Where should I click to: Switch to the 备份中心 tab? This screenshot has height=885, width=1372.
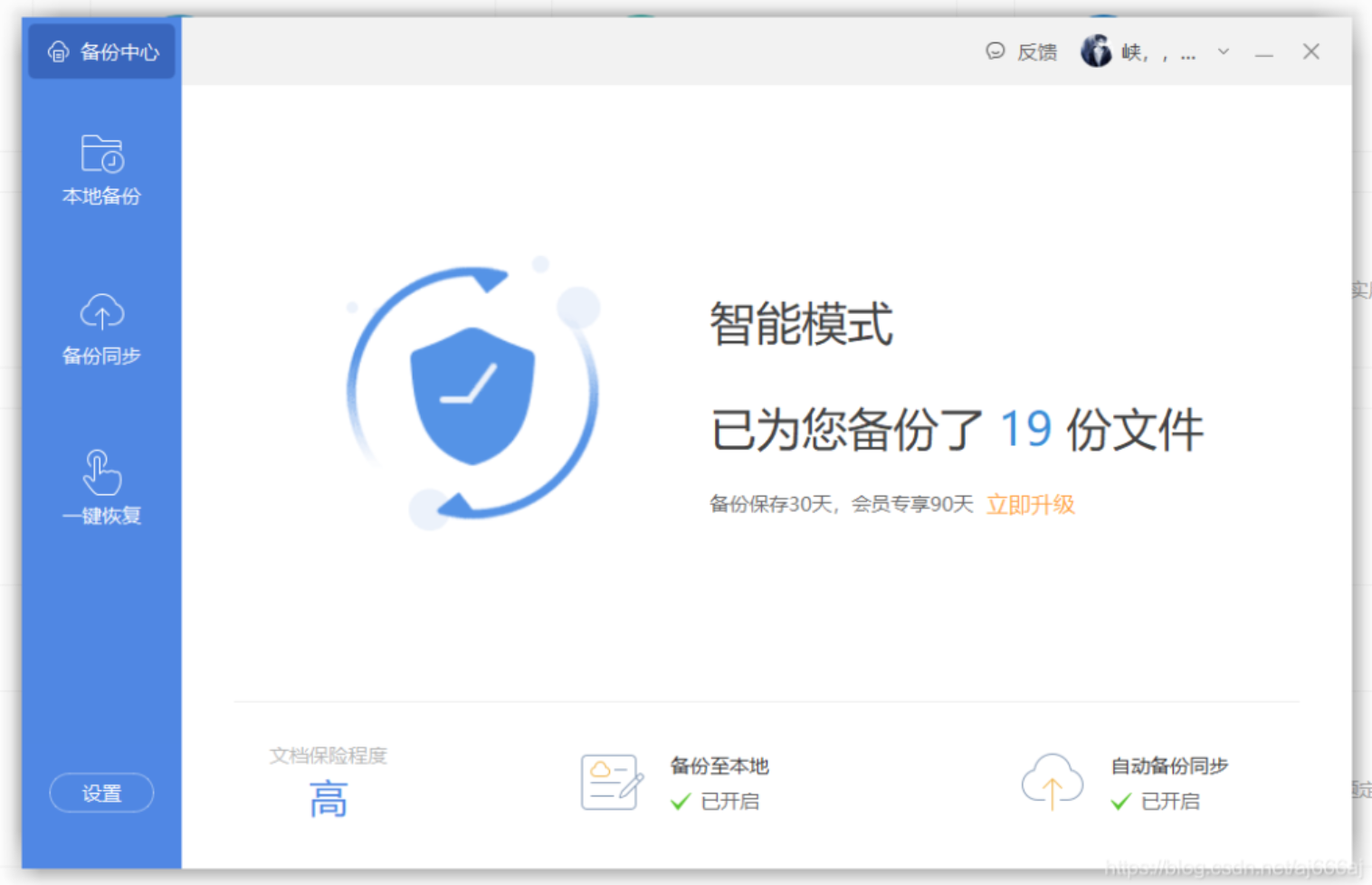point(101,52)
